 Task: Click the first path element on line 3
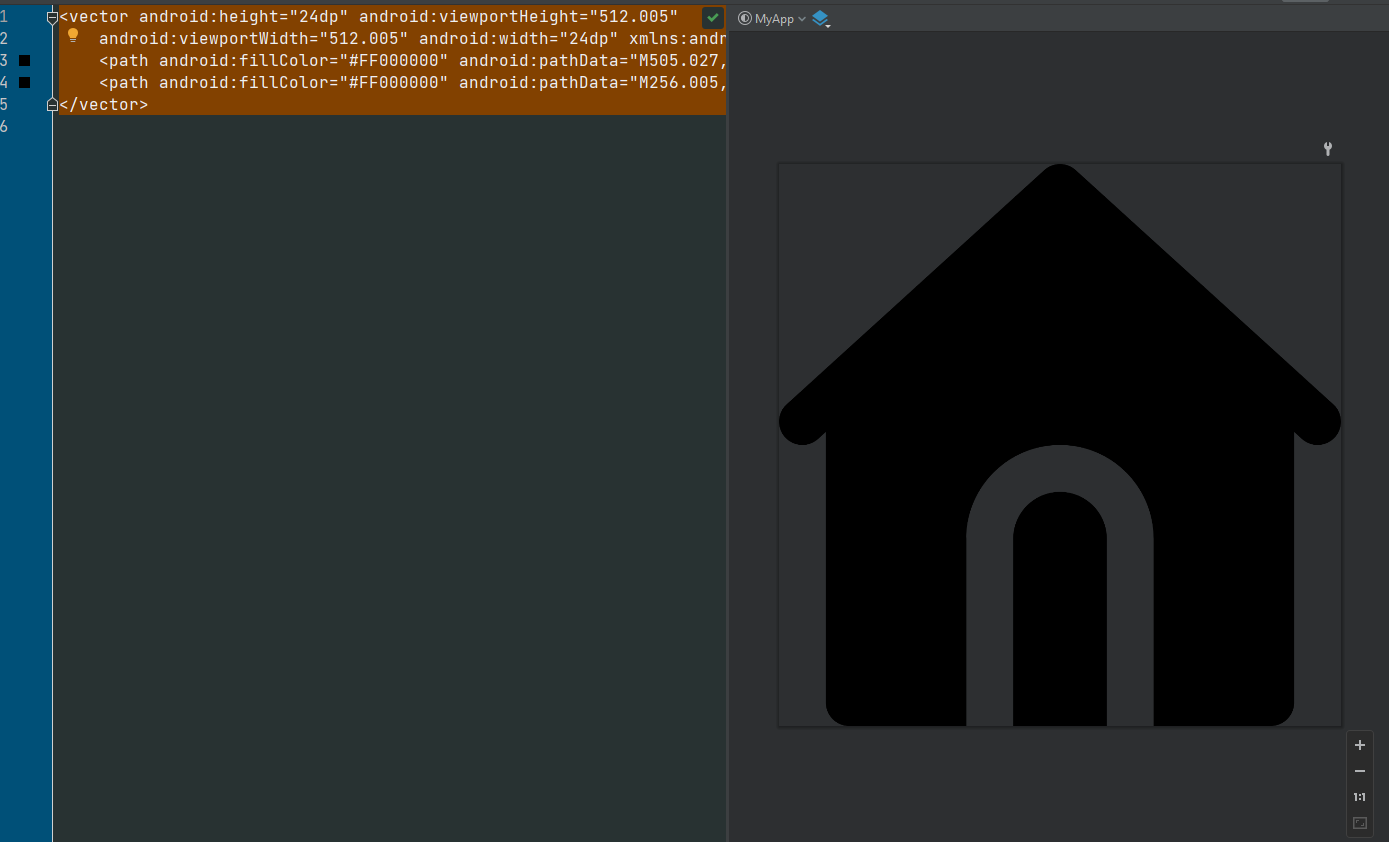pyautogui.click(x=124, y=60)
